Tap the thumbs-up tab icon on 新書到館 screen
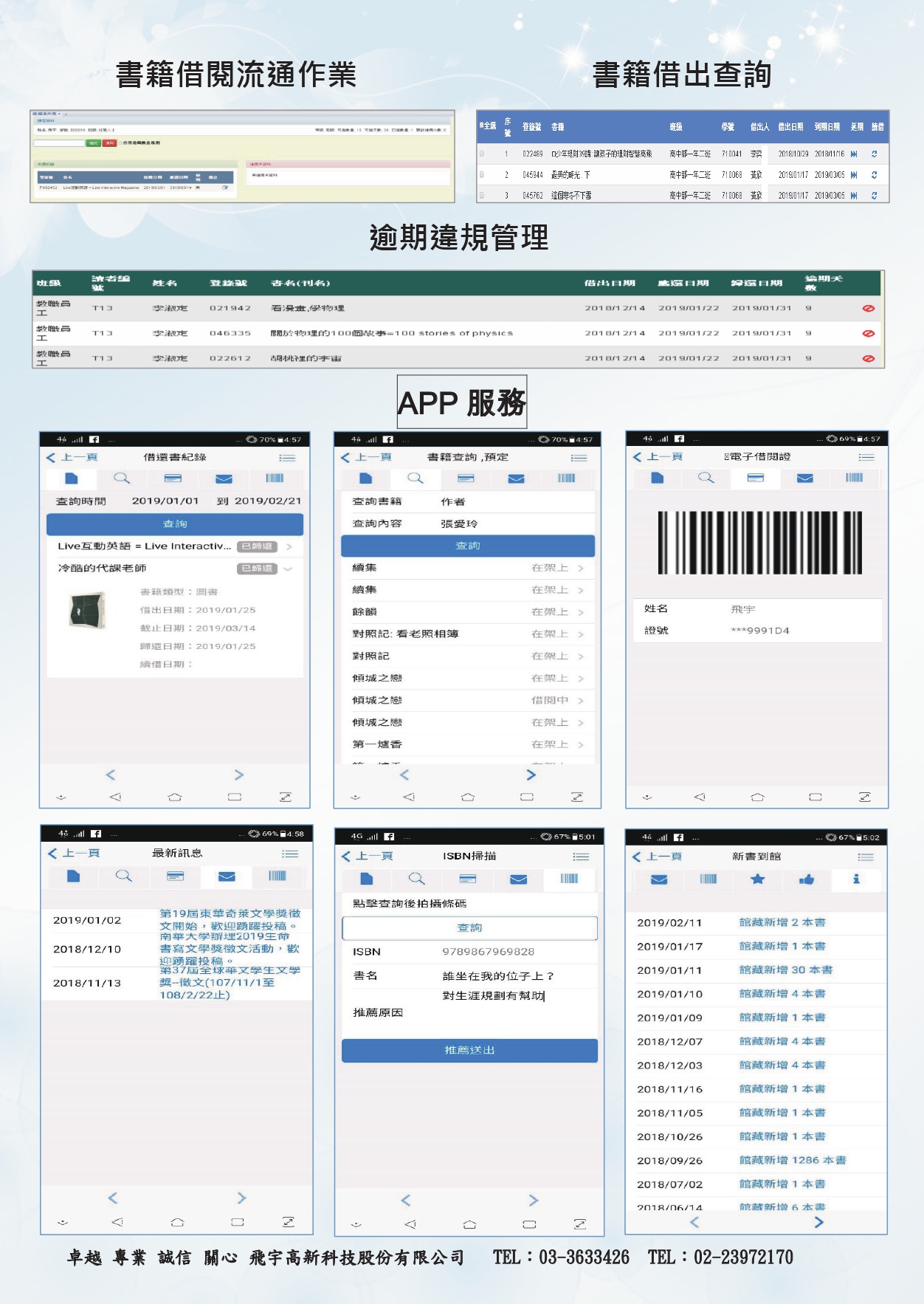The width and height of the screenshot is (924, 1304). [x=807, y=879]
